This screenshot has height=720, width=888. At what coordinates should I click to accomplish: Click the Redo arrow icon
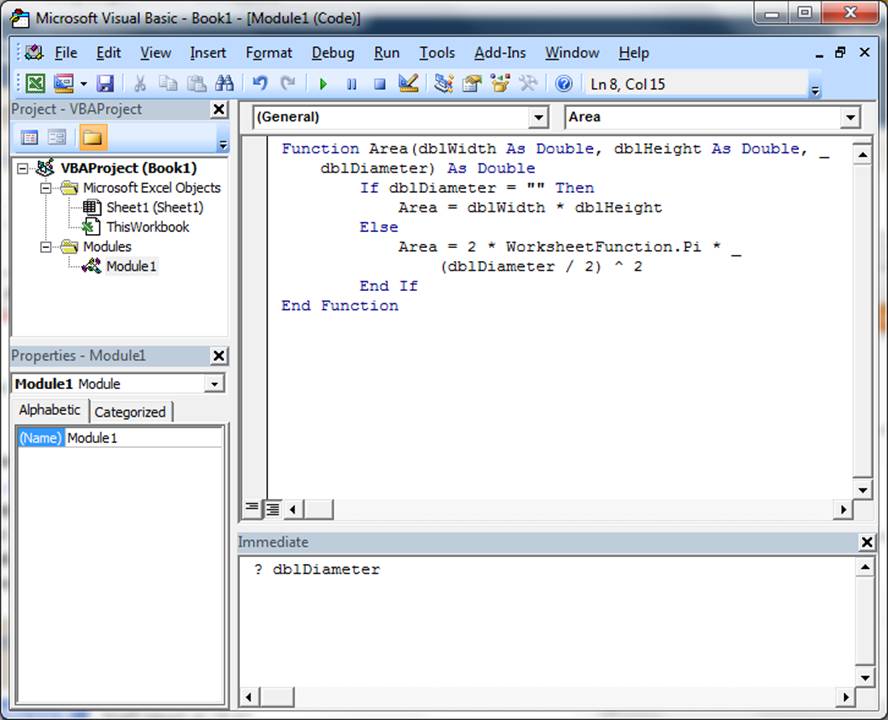[288, 84]
